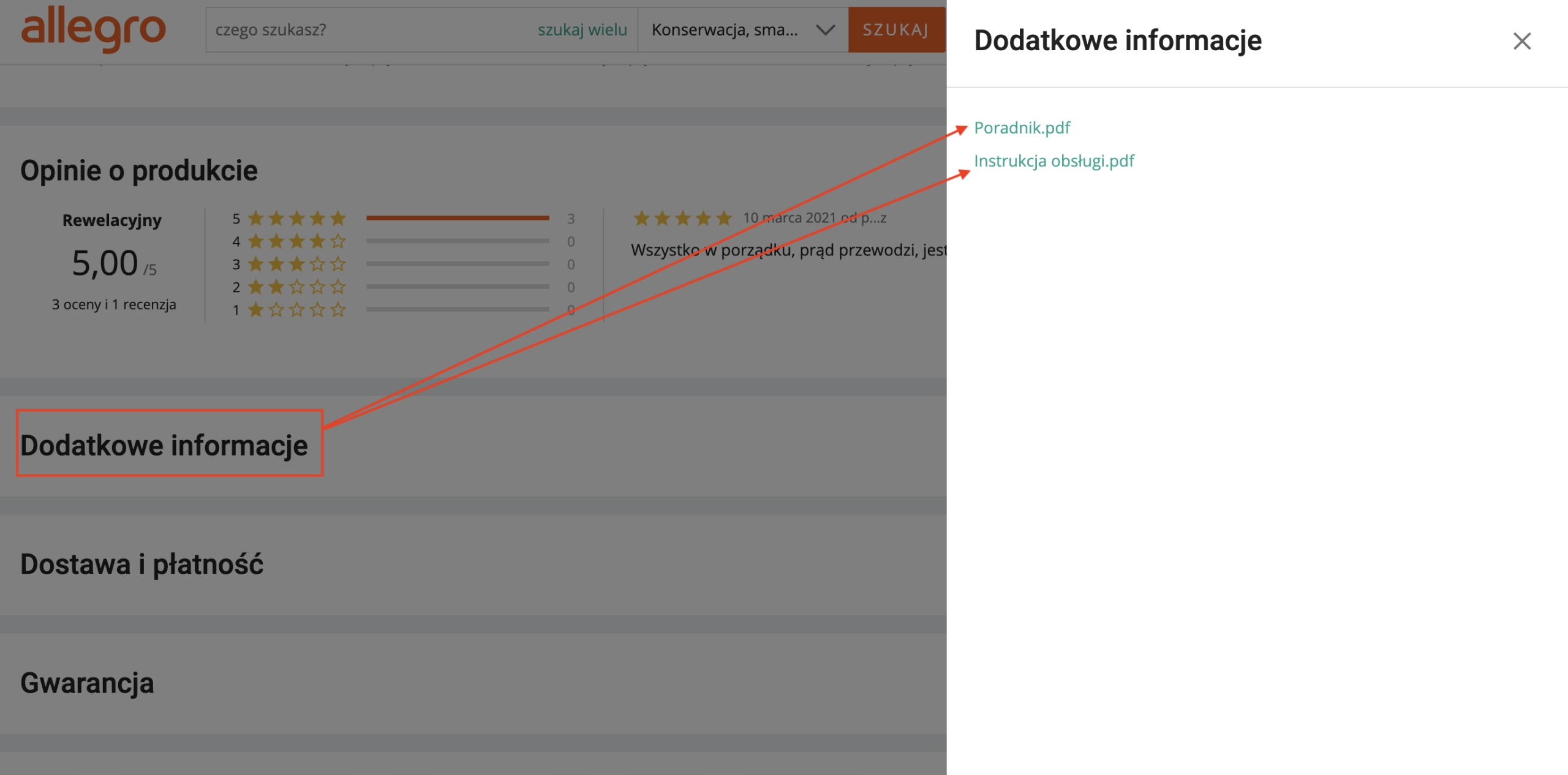Close the Dodatkowe informacje side panel
1568x775 pixels.
pyautogui.click(x=1521, y=41)
